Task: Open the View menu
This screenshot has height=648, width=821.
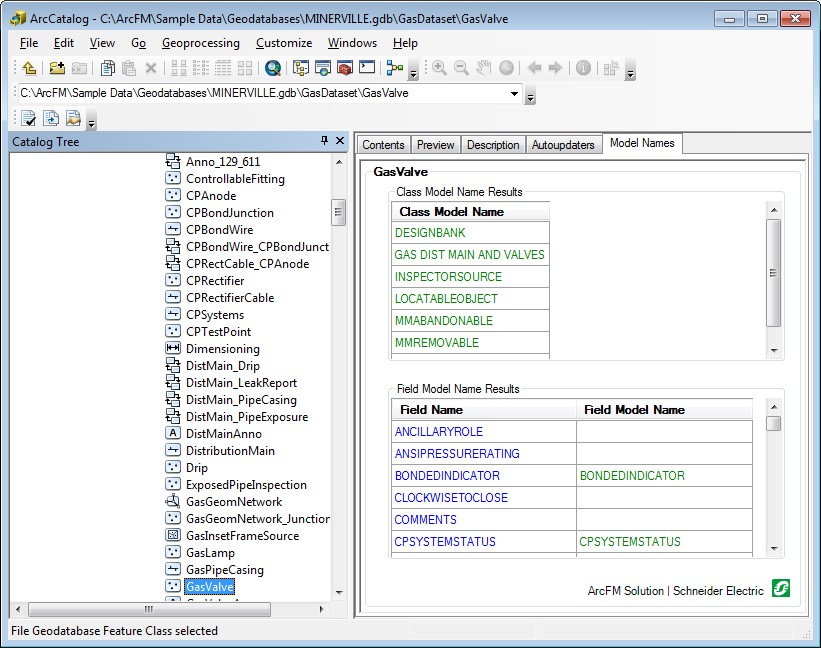Action: pos(102,43)
